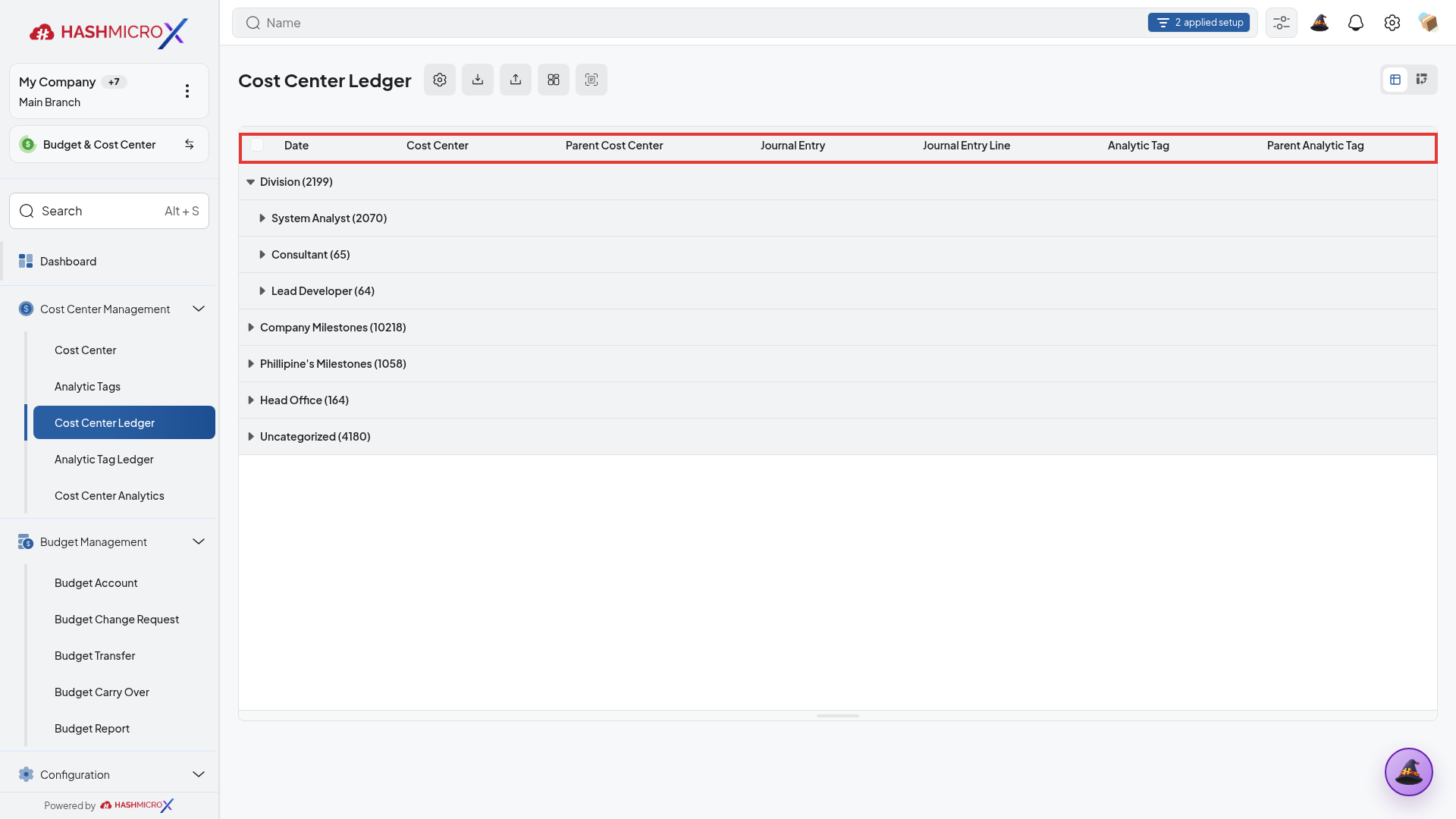Click the user avatar box icon
The image size is (1456, 819).
[x=1428, y=23]
